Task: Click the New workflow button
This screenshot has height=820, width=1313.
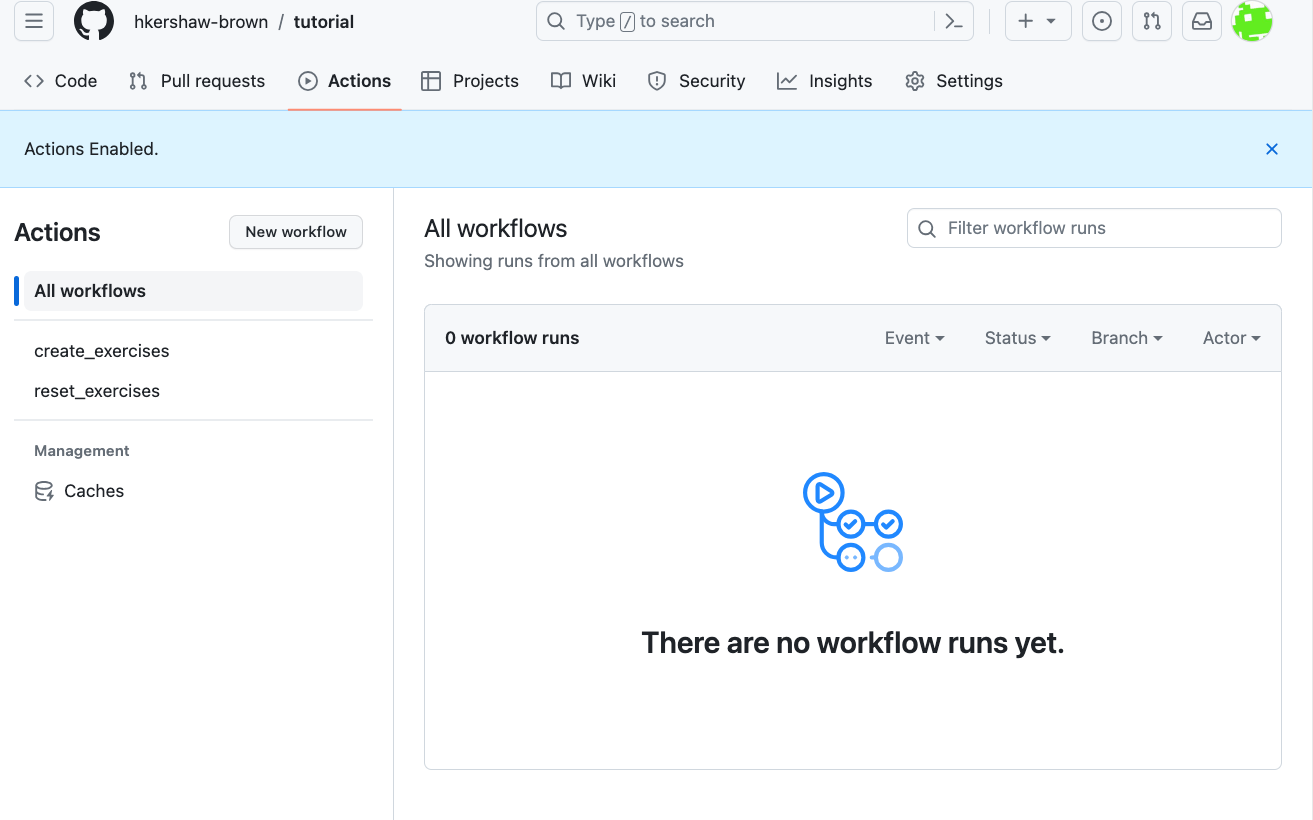Action: pos(296,232)
